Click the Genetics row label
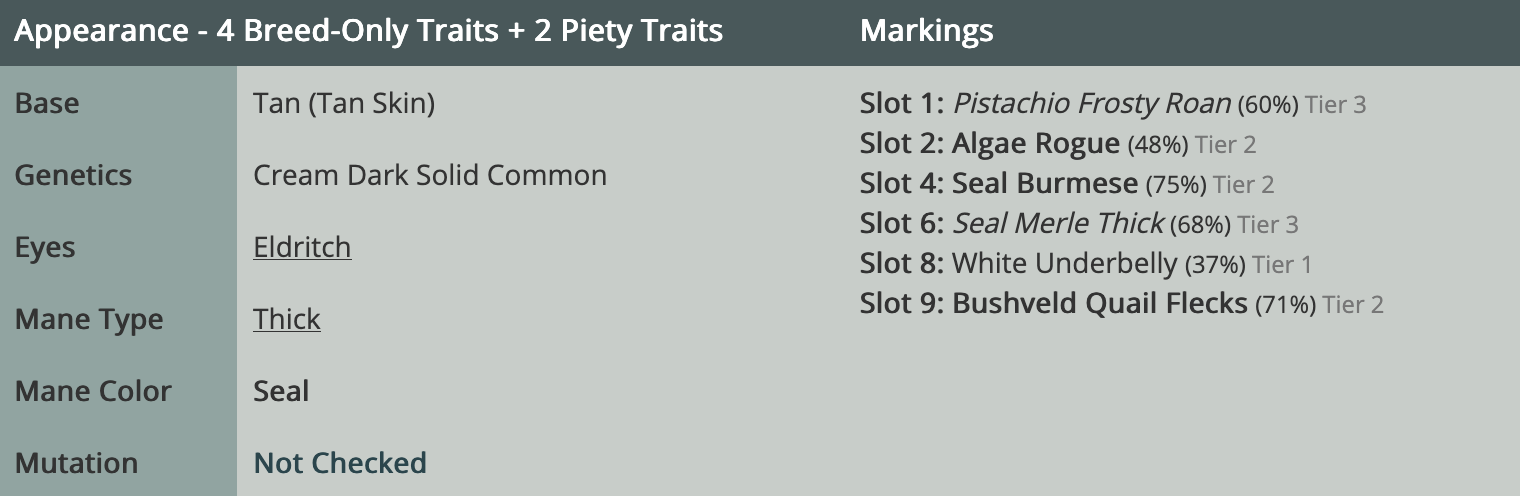The width and height of the screenshot is (1520, 496). [73, 175]
